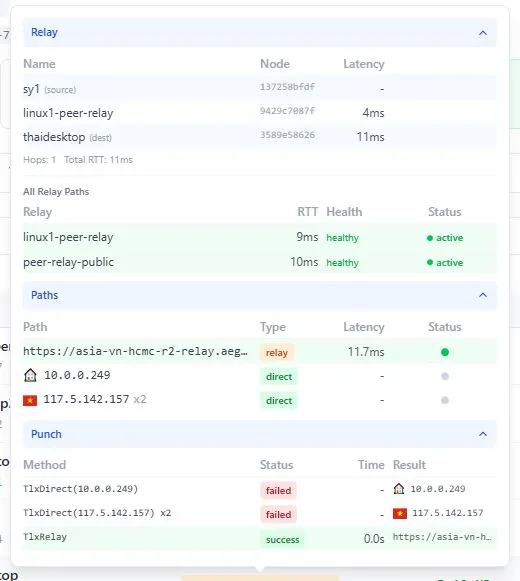
Task: Click TlxDirect(10.0.0.249) method
Action: [80, 489]
